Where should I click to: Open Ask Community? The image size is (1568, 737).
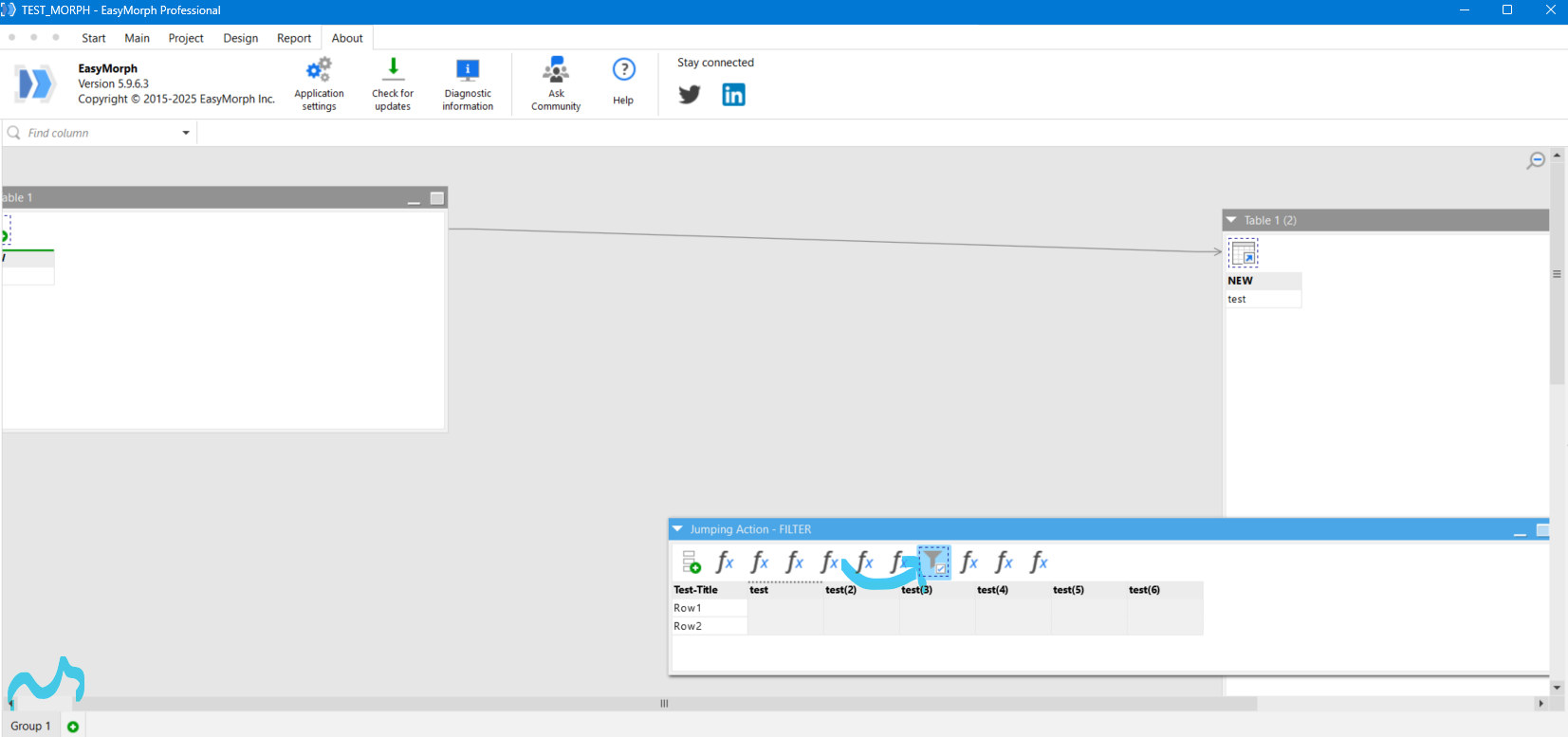556,84
